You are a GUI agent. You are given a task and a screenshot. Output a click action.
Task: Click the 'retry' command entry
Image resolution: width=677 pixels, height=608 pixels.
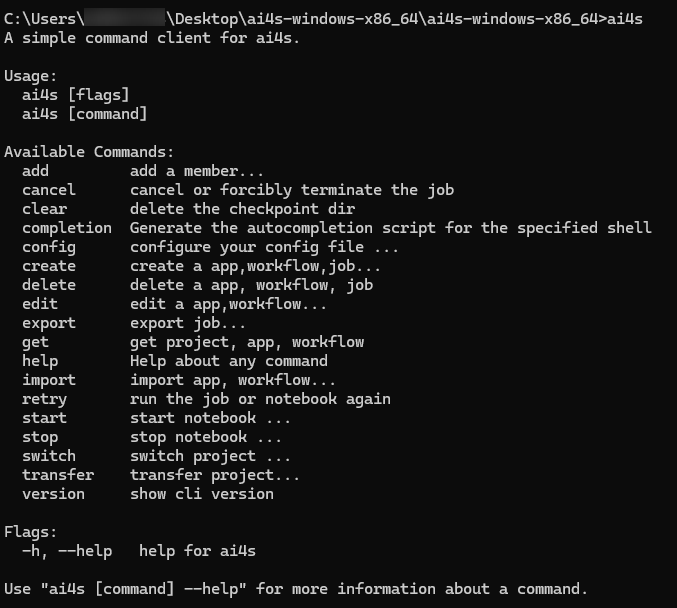(44, 399)
